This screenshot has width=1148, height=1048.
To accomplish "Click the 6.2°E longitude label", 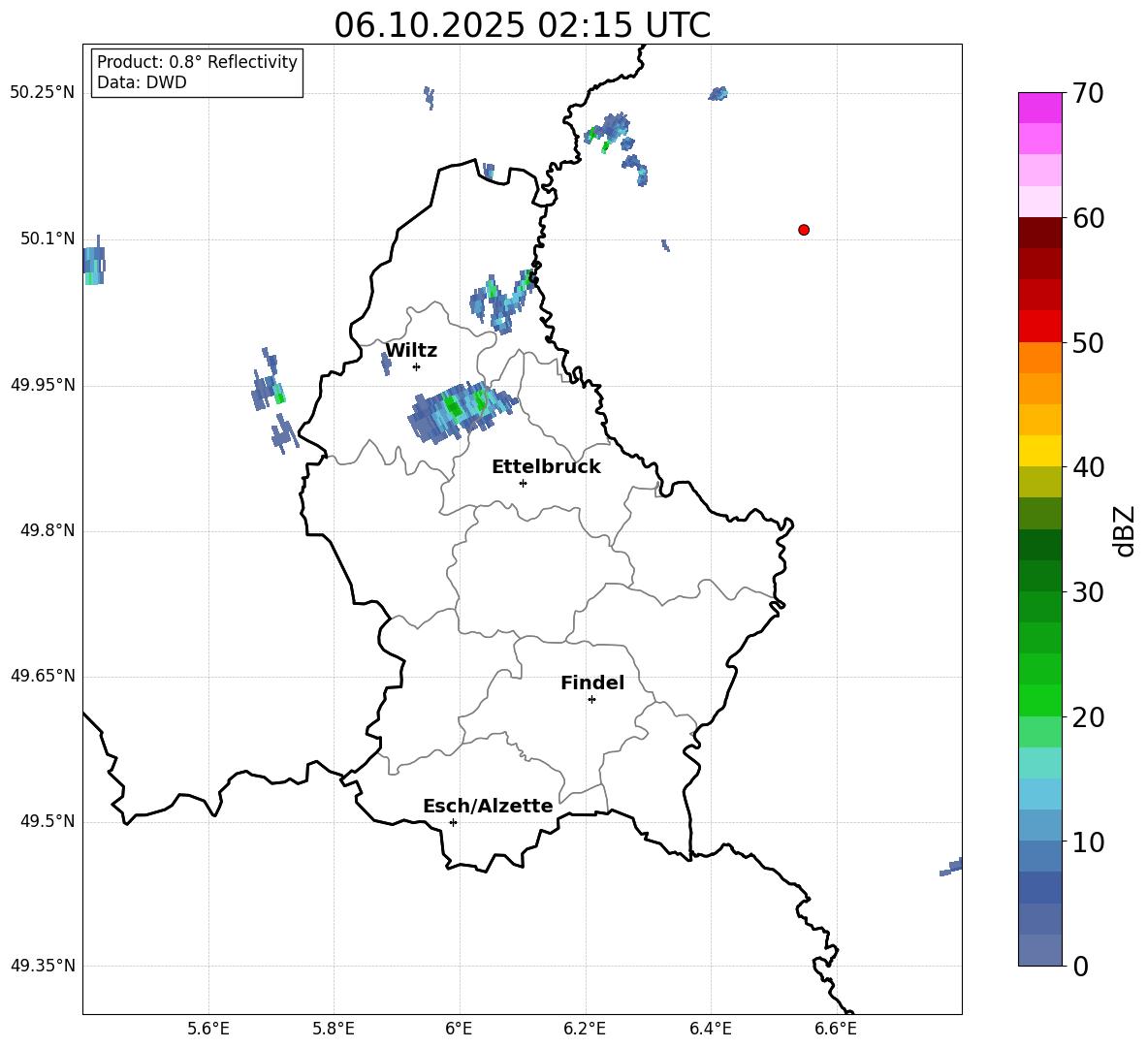I will (585, 1029).
